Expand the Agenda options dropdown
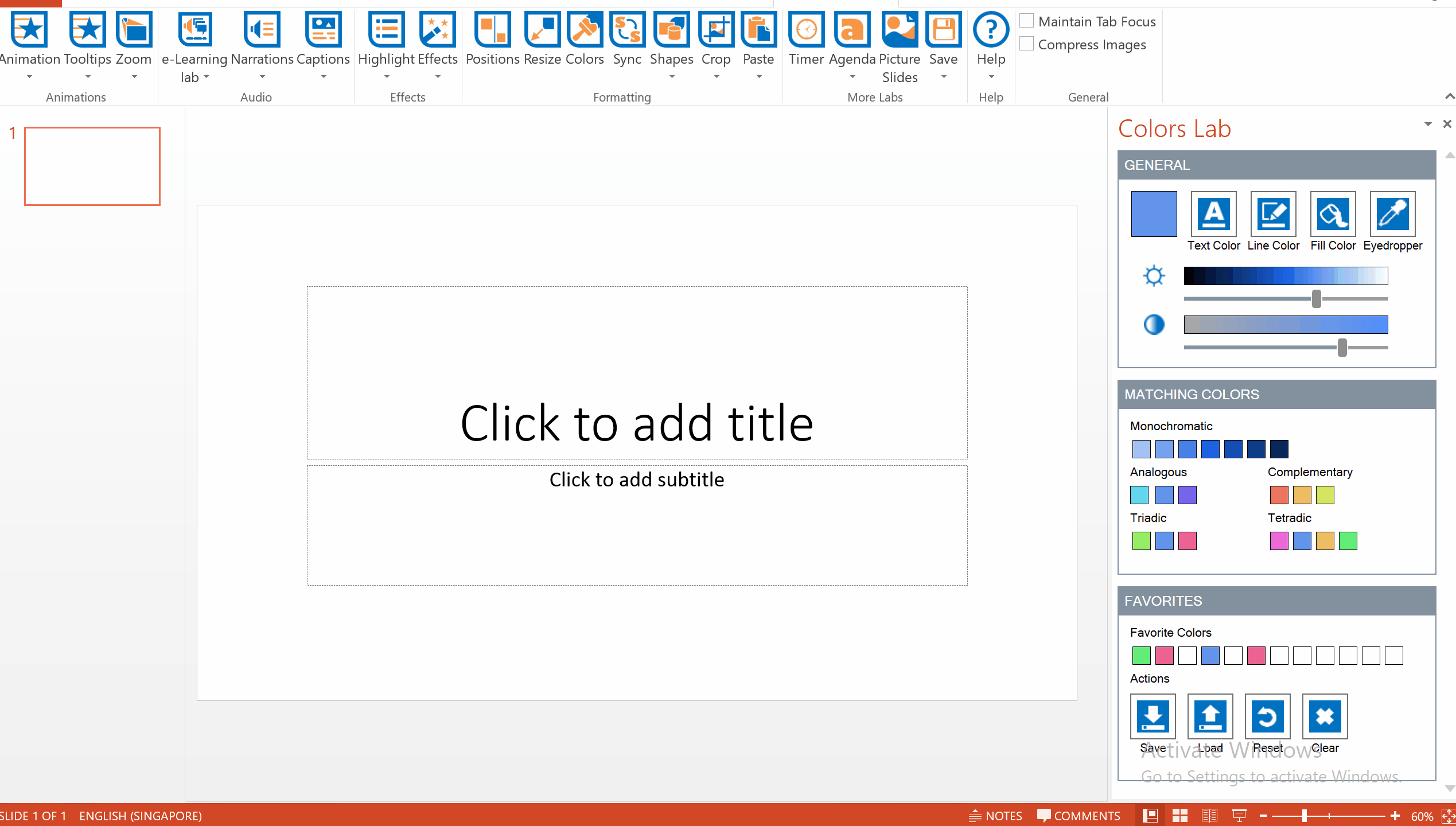This screenshot has width=1456, height=826. (851, 76)
